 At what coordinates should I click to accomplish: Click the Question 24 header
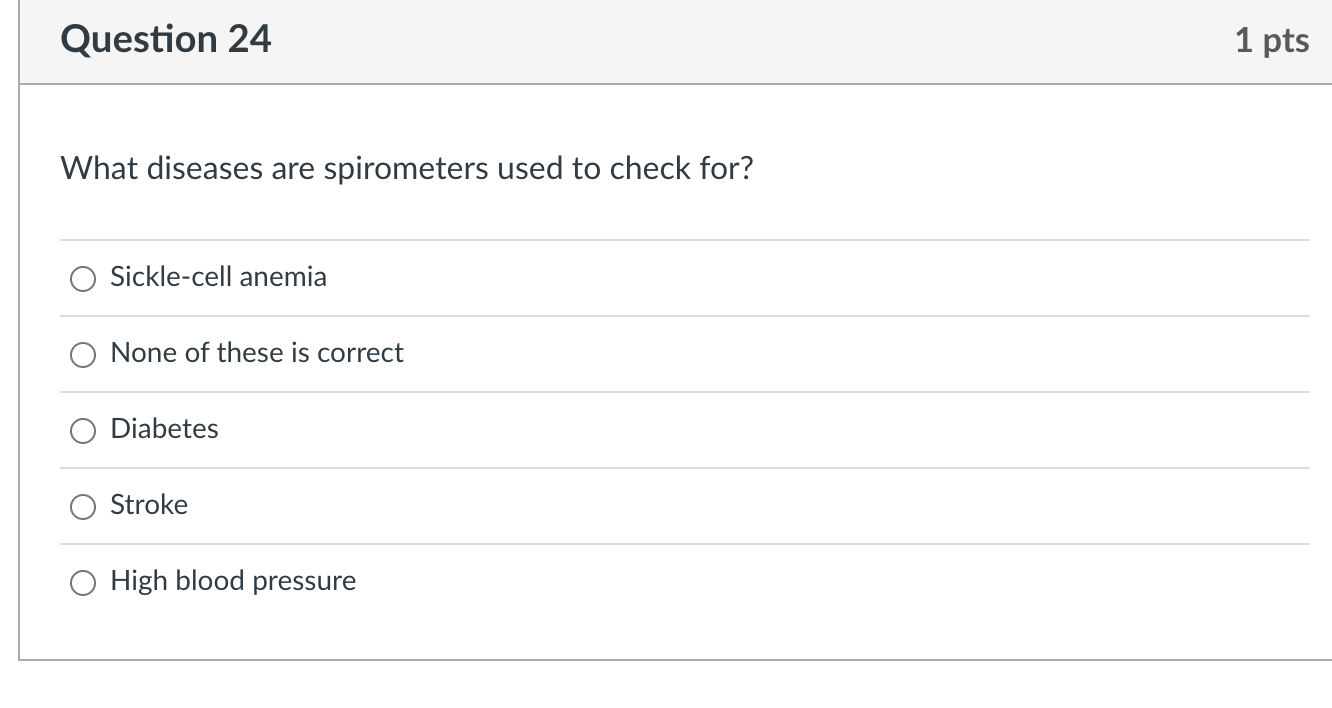point(166,40)
